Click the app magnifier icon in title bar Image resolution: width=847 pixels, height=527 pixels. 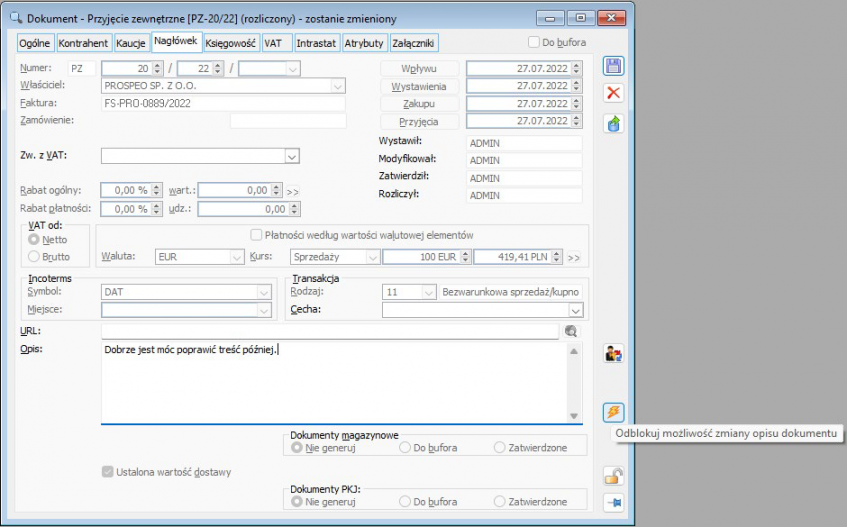tap(16, 18)
